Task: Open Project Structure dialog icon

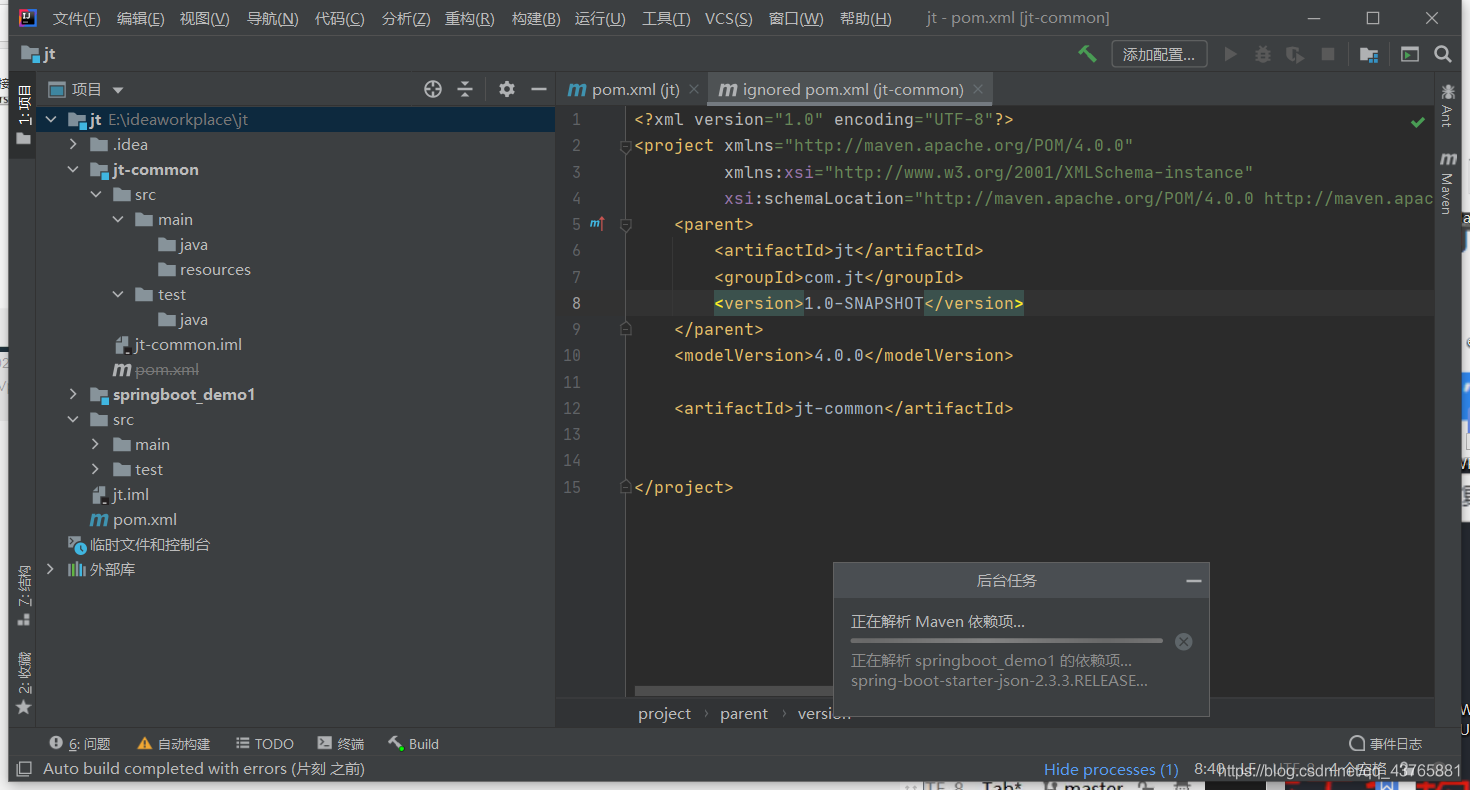Action: 1369,54
